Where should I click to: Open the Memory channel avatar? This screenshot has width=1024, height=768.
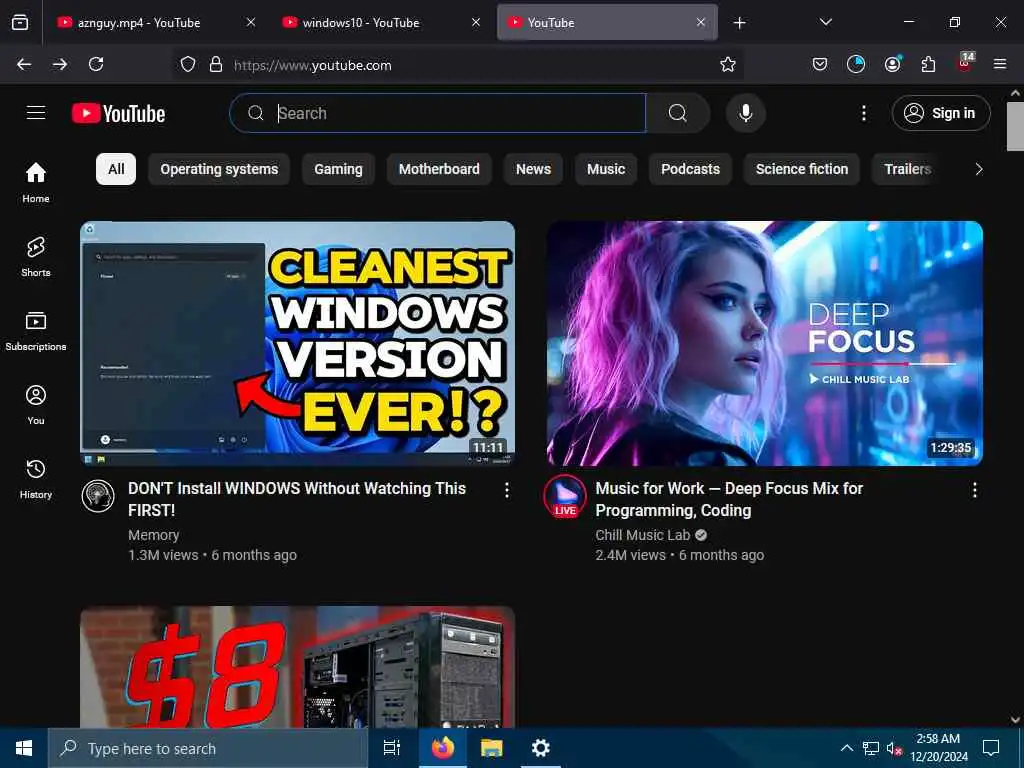[98, 496]
